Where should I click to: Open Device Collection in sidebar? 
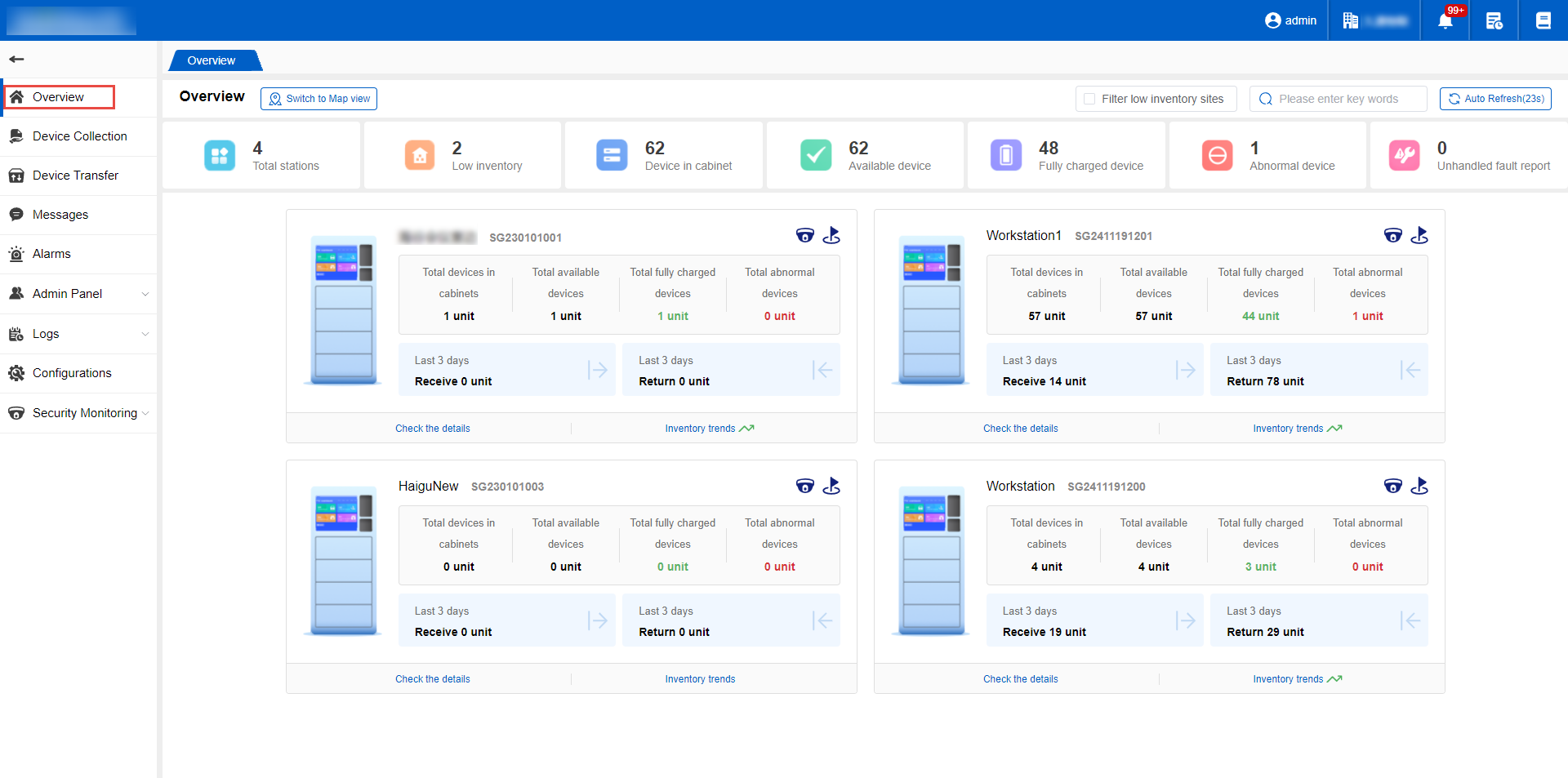(x=79, y=136)
